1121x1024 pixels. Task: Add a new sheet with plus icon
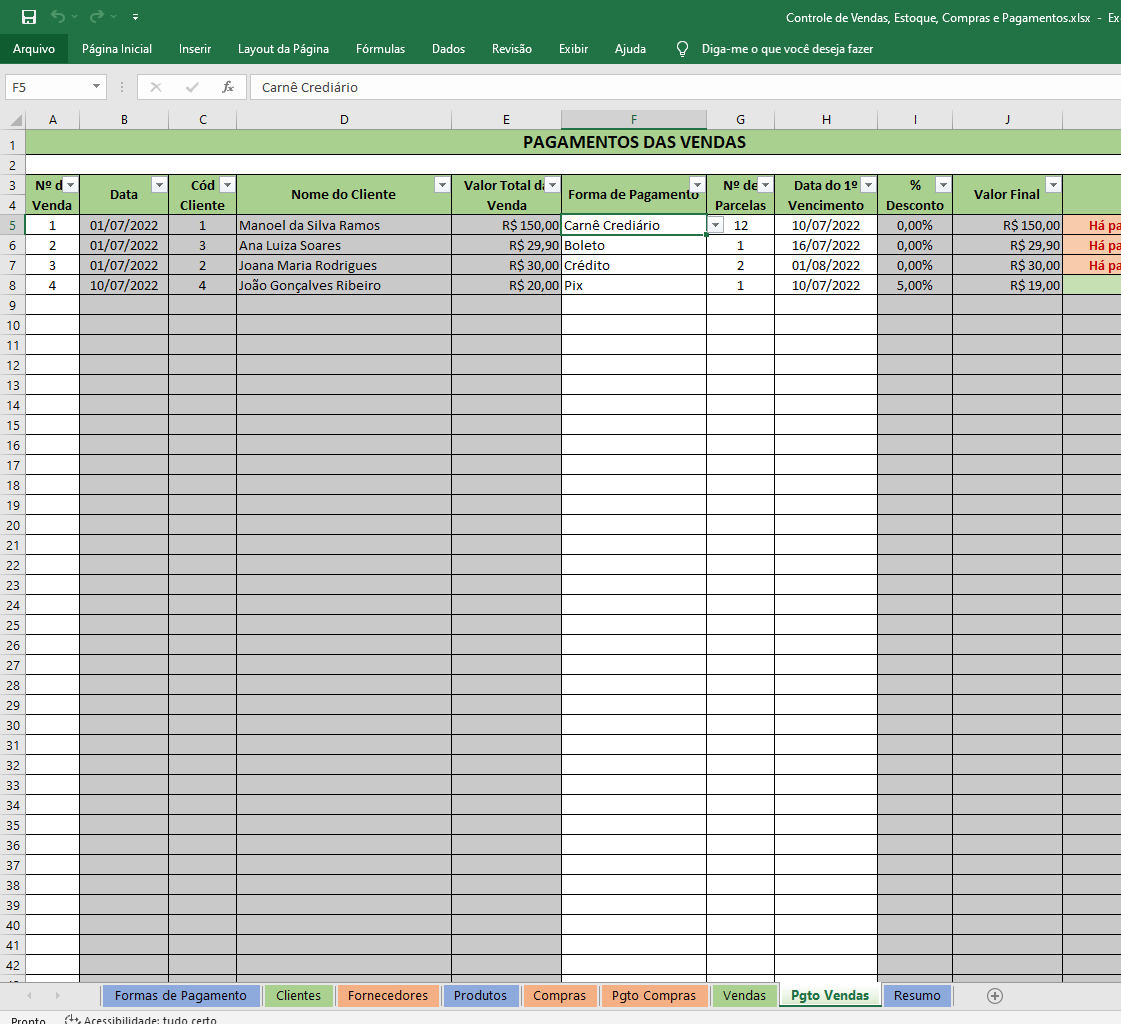pos(994,995)
